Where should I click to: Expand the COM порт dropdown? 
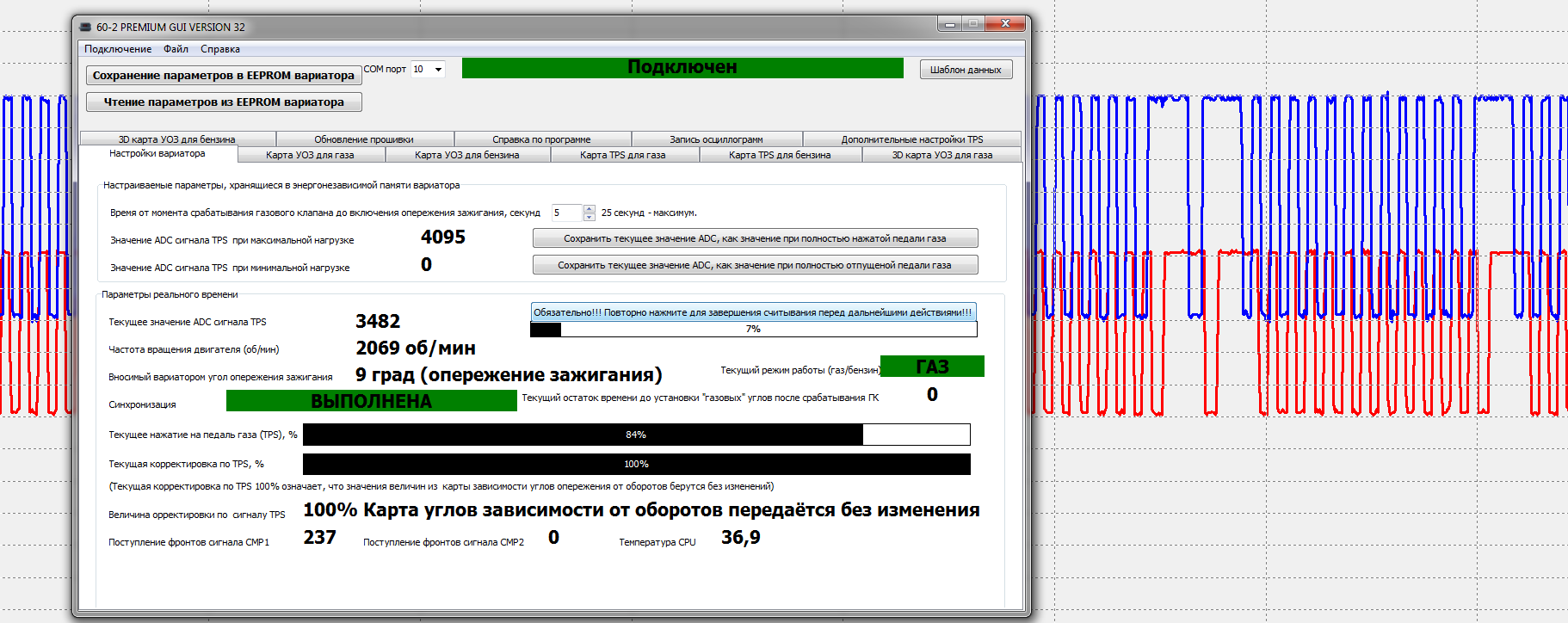tap(438, 69)
